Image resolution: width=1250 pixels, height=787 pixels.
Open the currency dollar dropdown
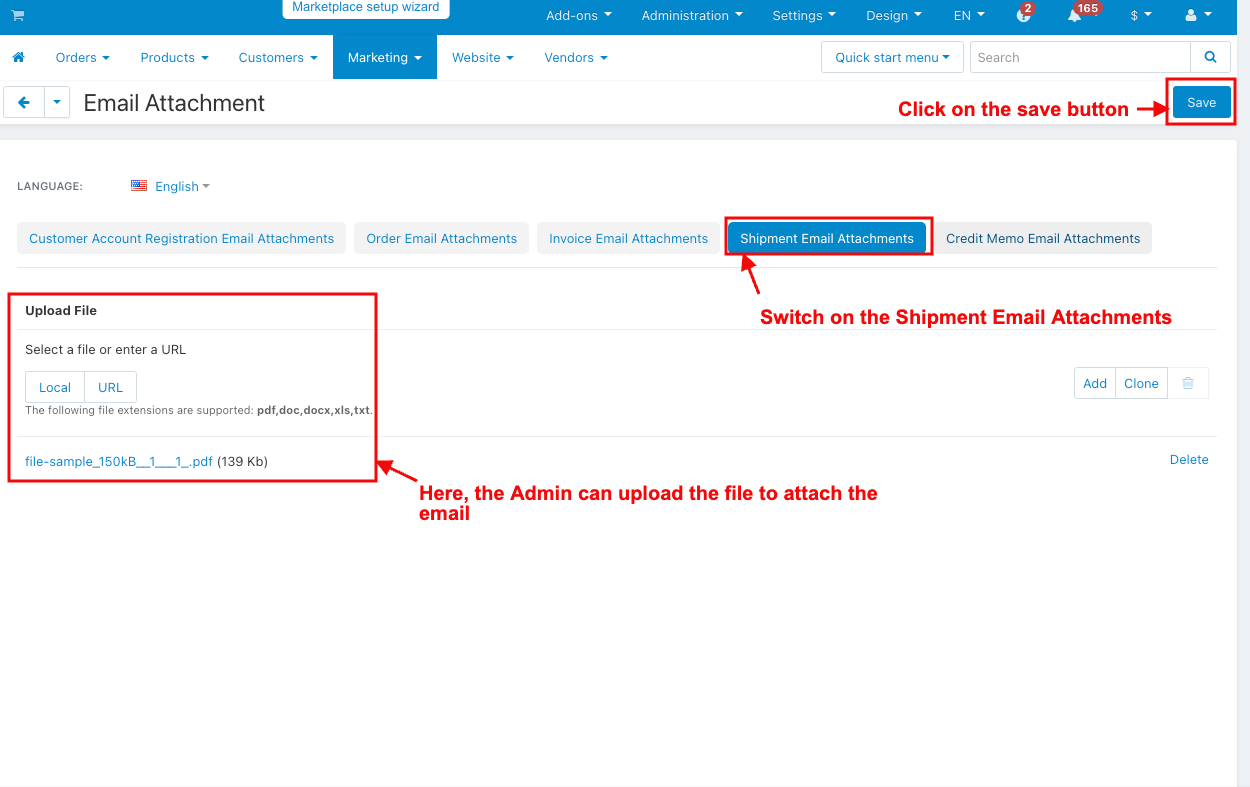1140,16
